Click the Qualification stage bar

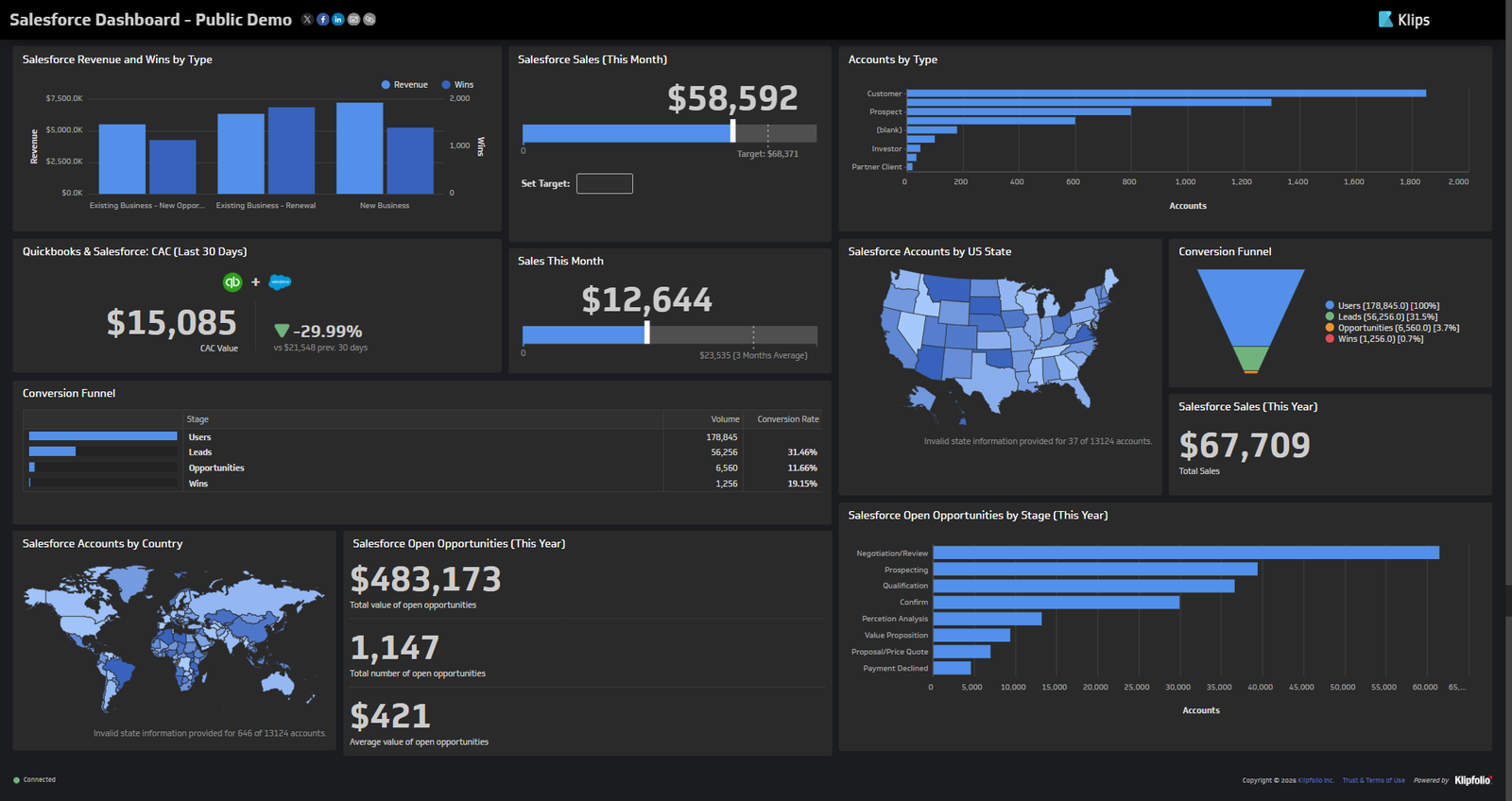pos(1084,586)
